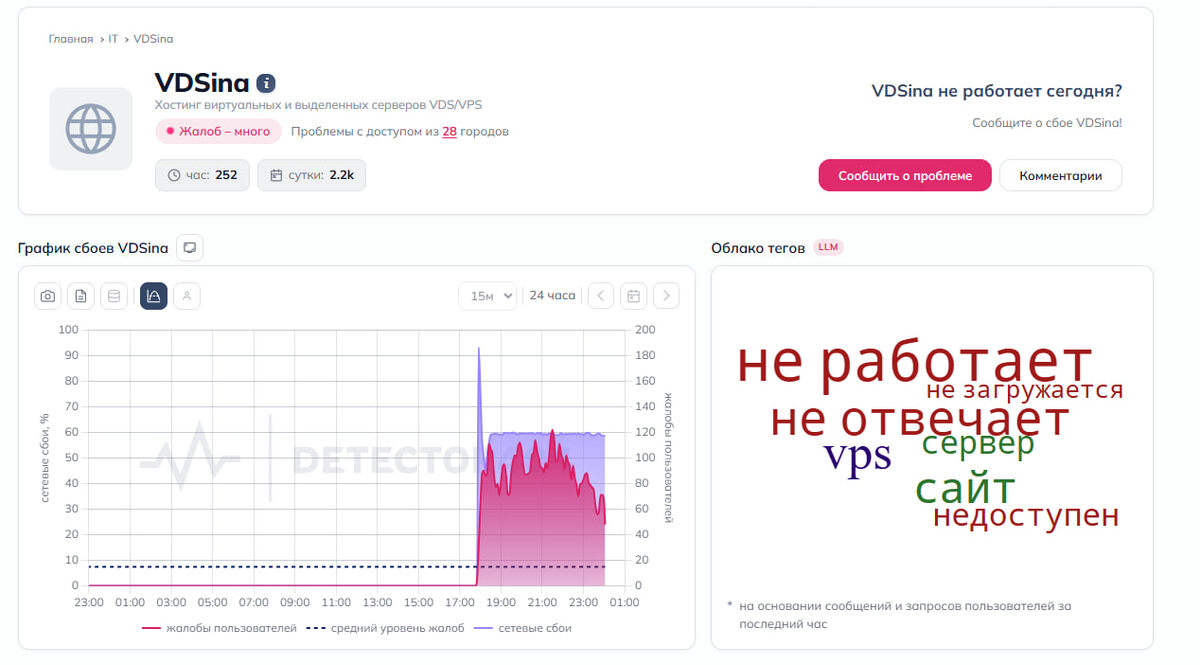Toggle средний уровень жалоб legend entry

(x=385, y=628)
